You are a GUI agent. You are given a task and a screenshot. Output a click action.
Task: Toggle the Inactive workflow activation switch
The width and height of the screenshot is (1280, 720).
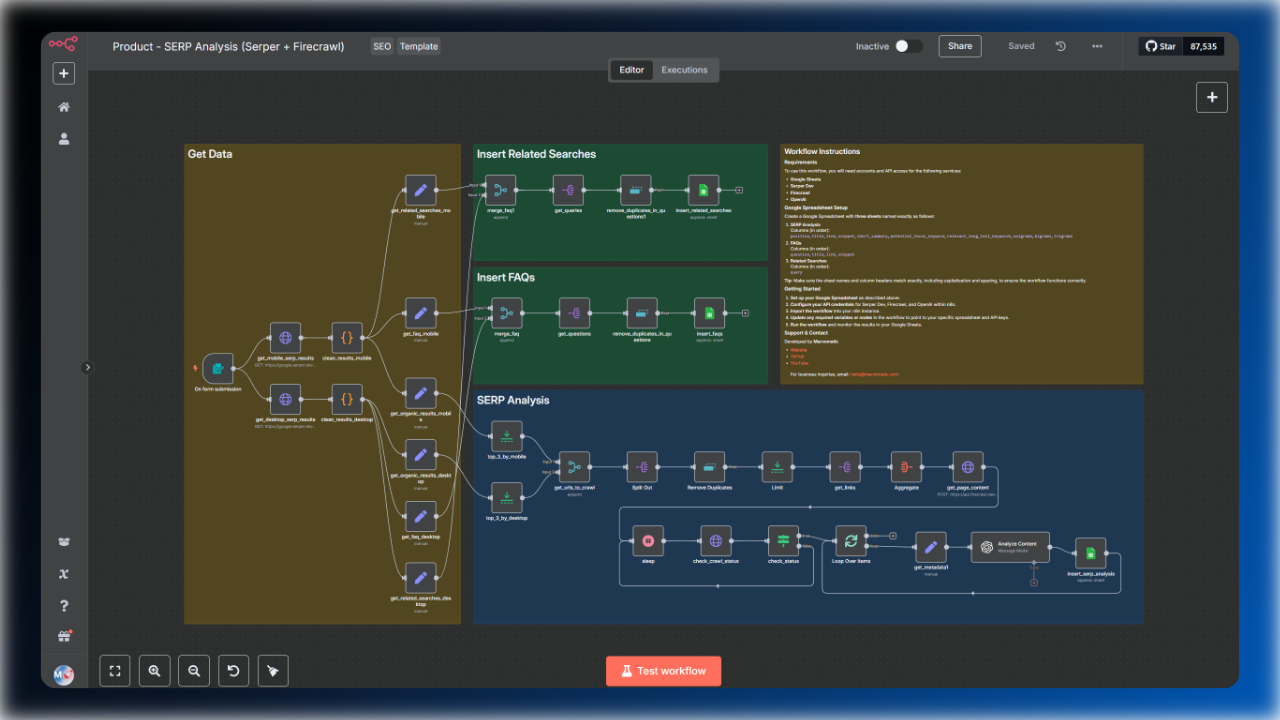pyautogui.click(x=908, y=46)
